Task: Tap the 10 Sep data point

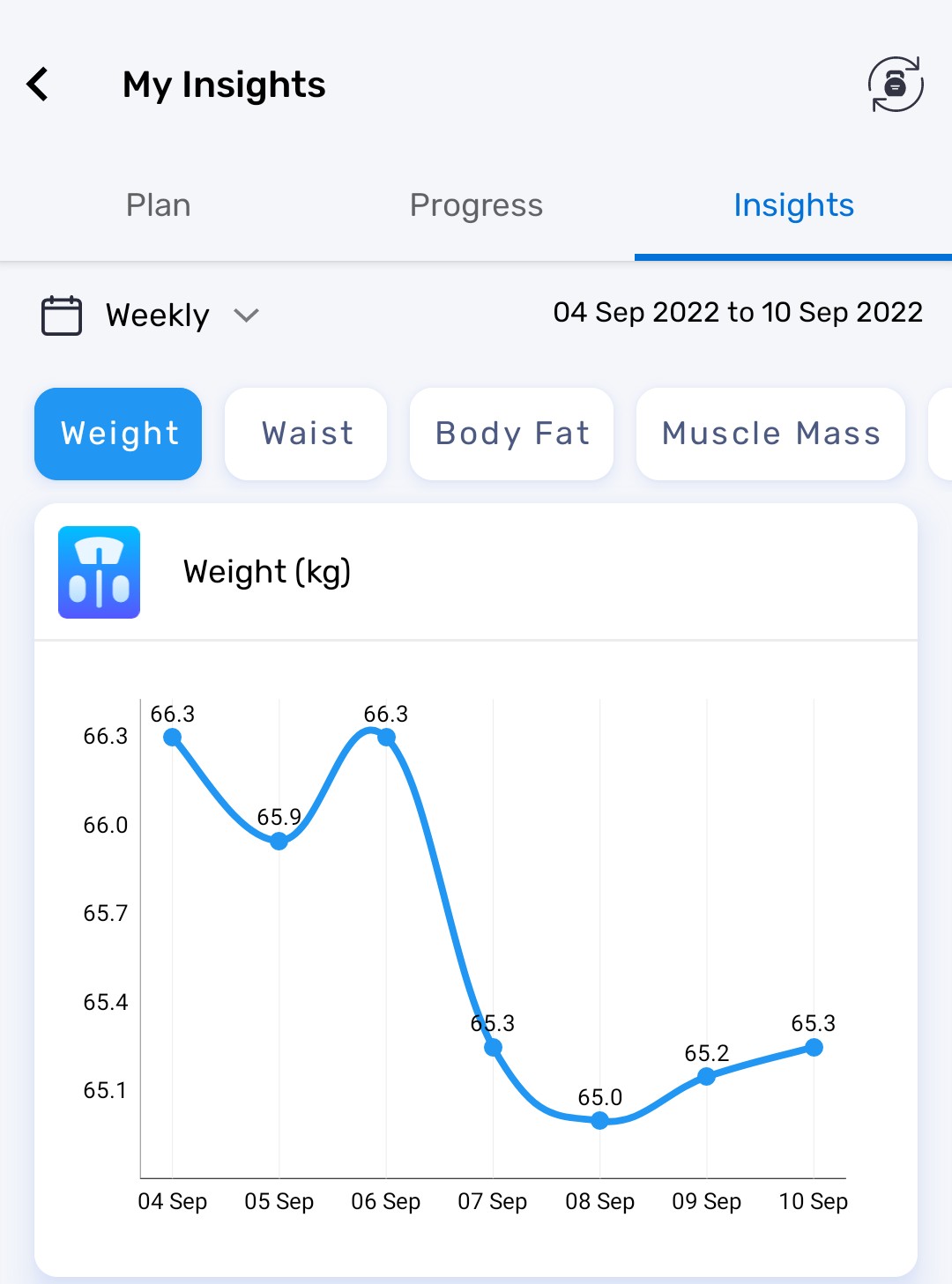Action: coord(814,1047)
